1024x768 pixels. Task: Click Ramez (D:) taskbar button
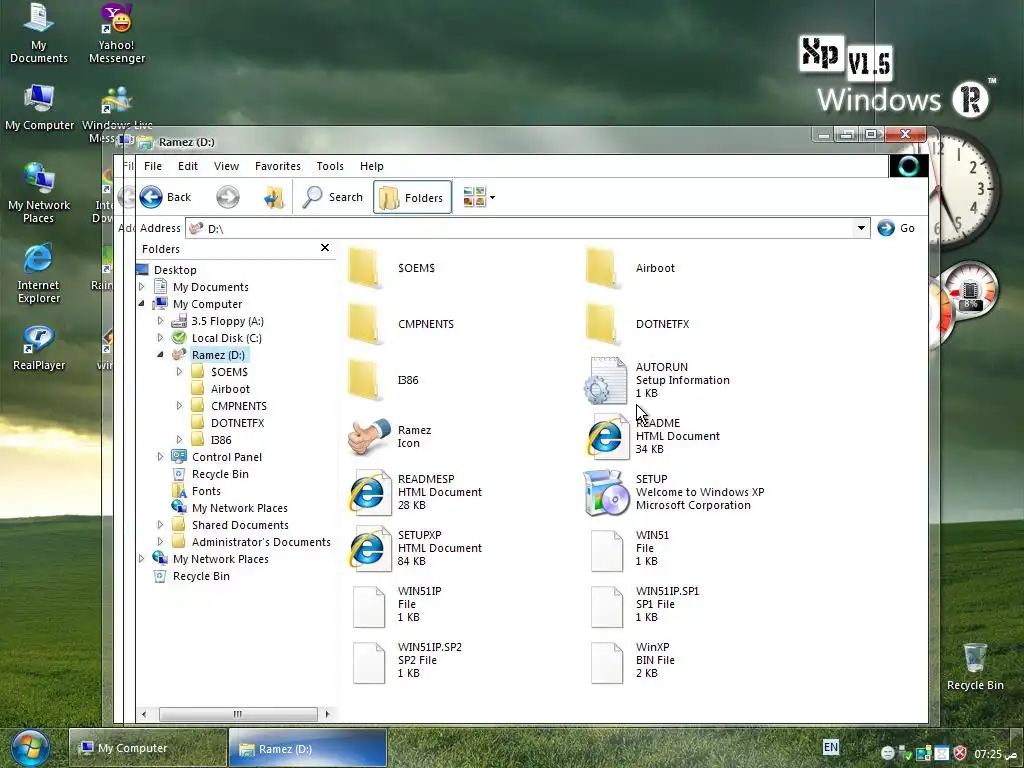(308, 748)
